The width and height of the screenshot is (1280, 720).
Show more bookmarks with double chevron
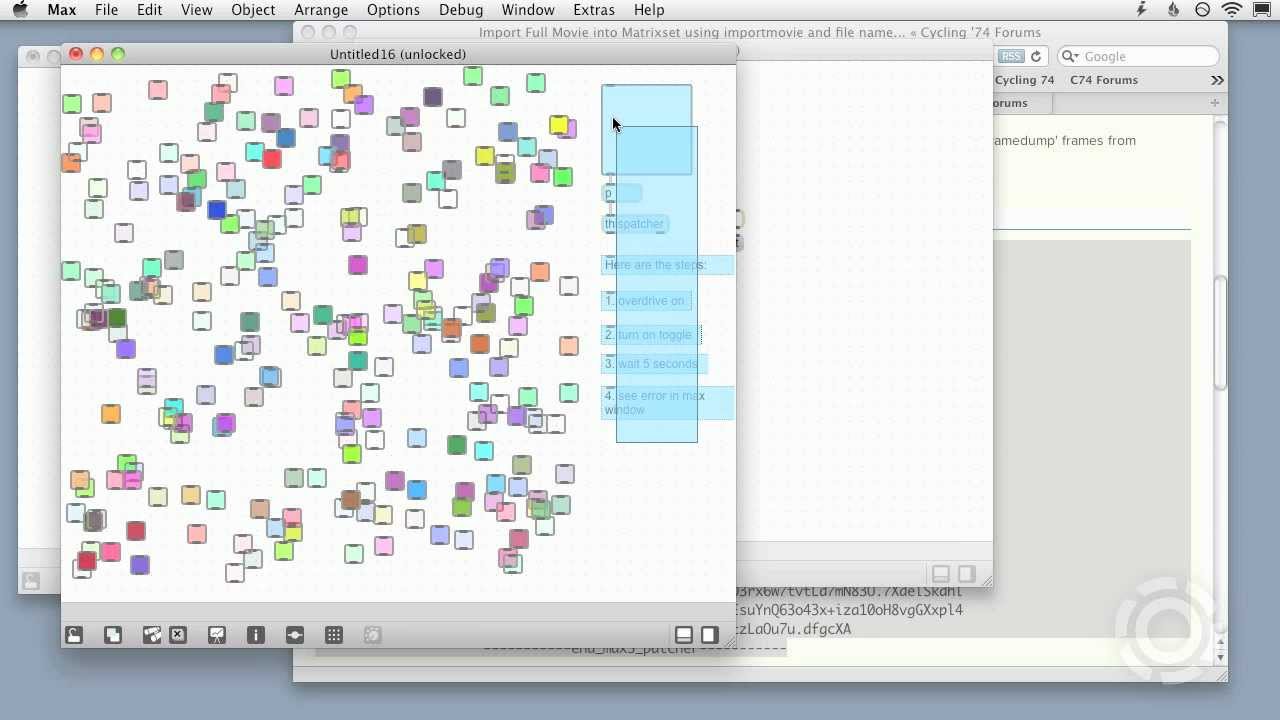click(1217, 80)
